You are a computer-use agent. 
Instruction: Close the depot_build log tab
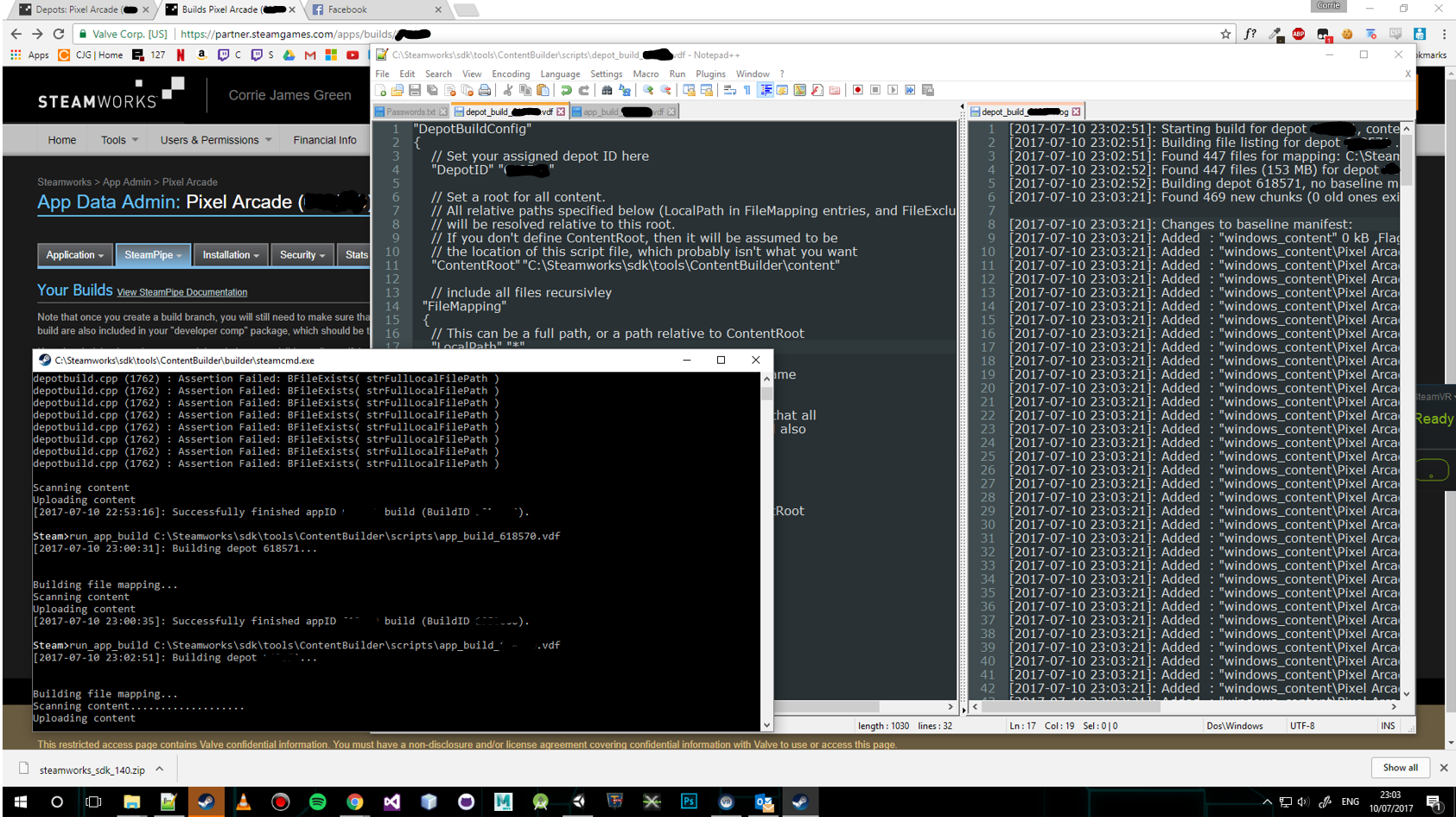(x=1076, y=112)
